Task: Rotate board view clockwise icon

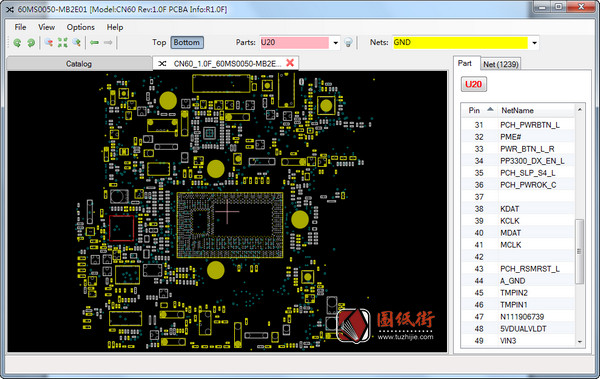Action: 31,42
